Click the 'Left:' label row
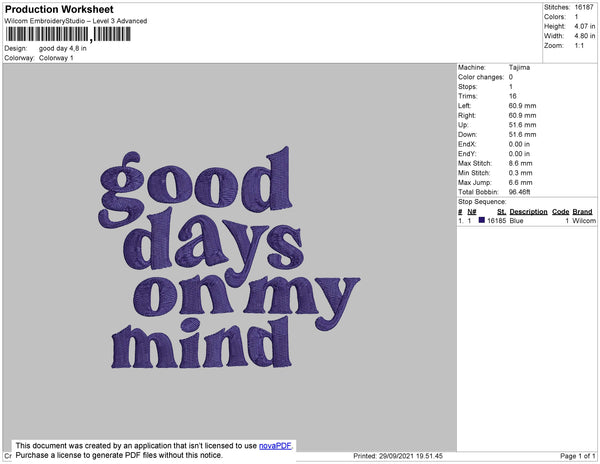 [497, 106]
